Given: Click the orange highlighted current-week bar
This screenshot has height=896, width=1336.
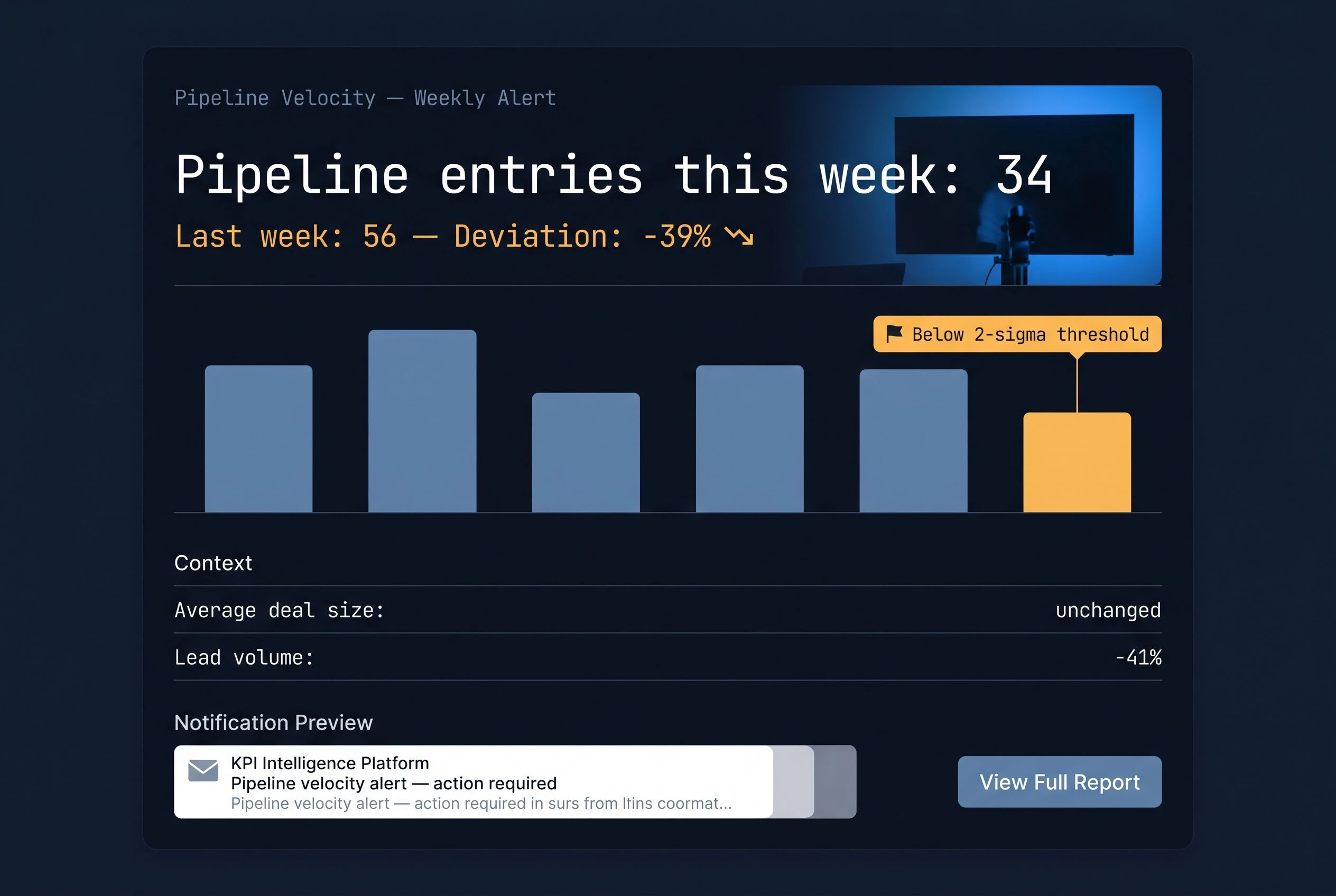Looking at the screenshot, I should coord(1077,462).
